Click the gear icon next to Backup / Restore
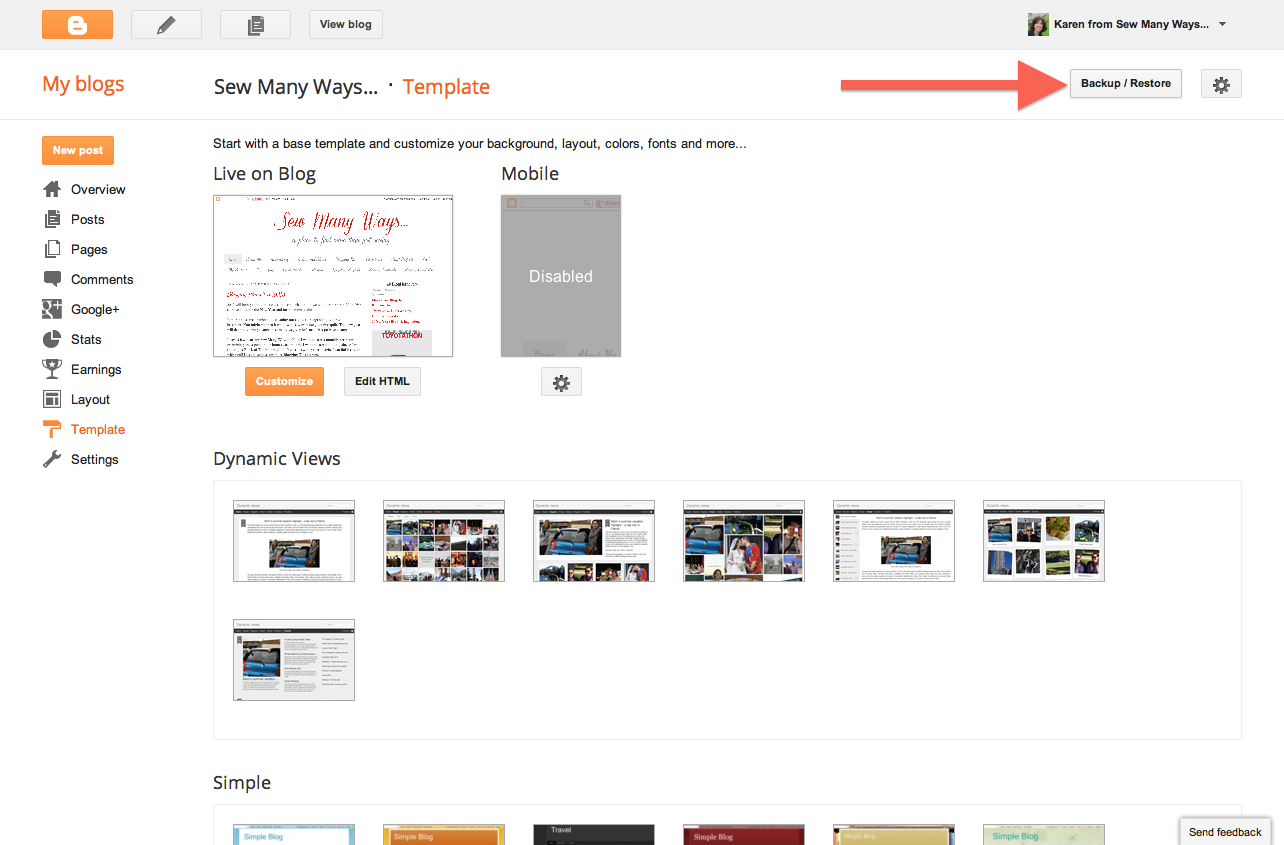The image size is (1284, 845). 1221,84
